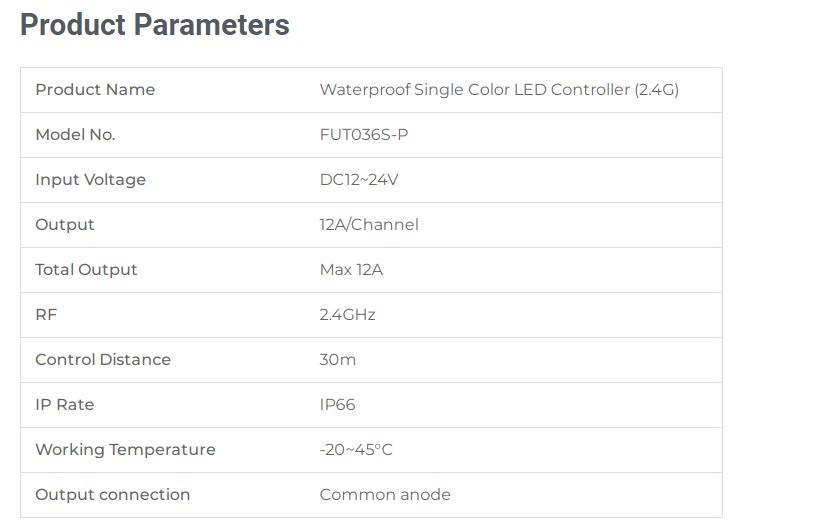Click the Product Parameters heading
Image resolution: width=825 pixels, height=530 pixels.
pos(155,25)
